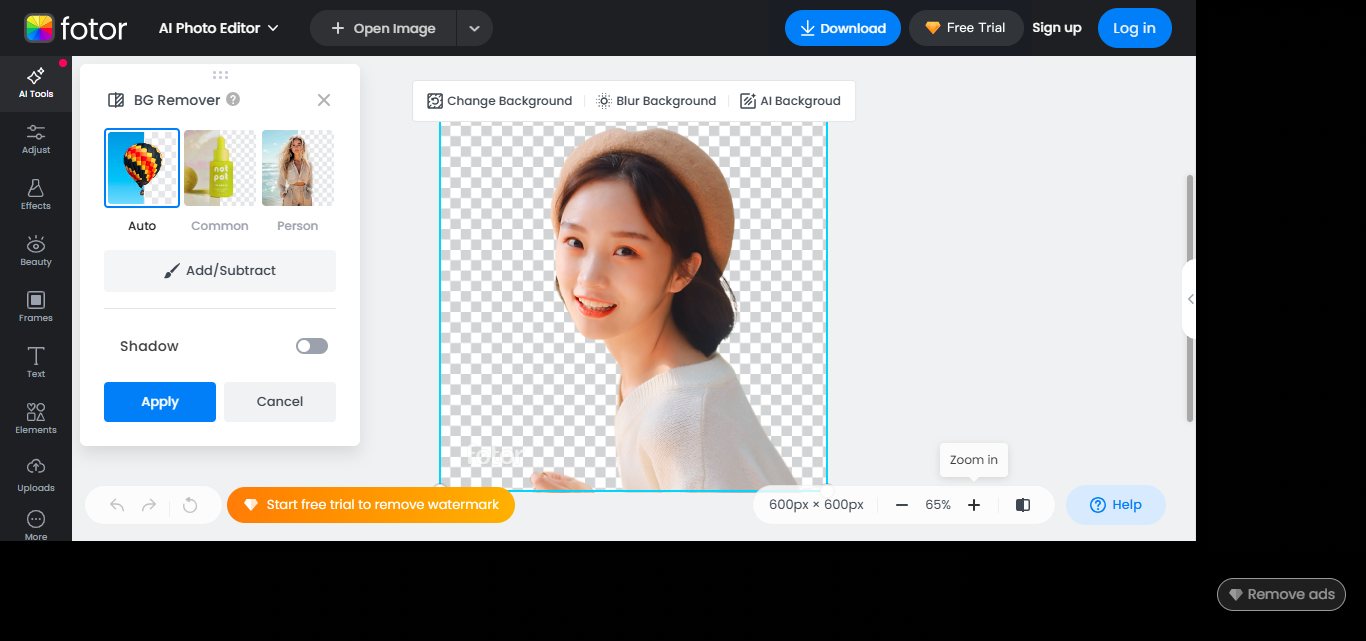This screenshot has width=1366, height=641.
Task: Open the Beauty sidebar panel
Action: point(36,252)
